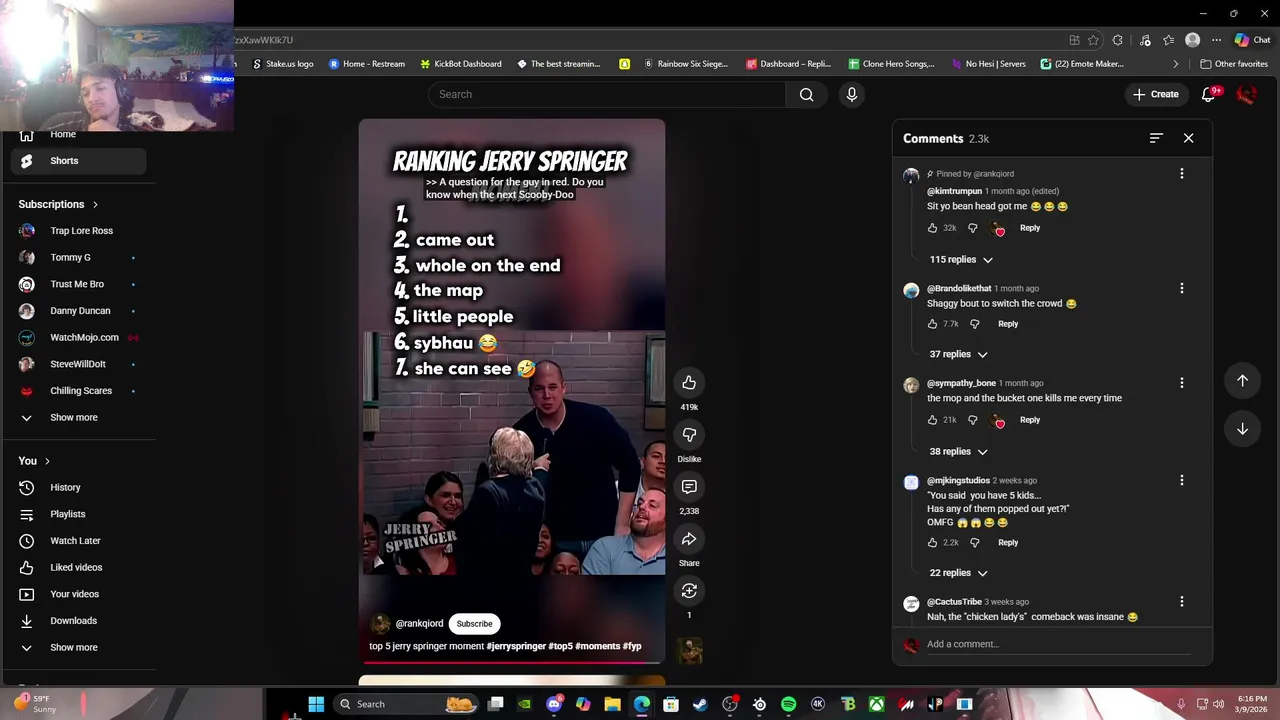Click the Add a comment field

pyautogui.click(x=1058, y=644)
